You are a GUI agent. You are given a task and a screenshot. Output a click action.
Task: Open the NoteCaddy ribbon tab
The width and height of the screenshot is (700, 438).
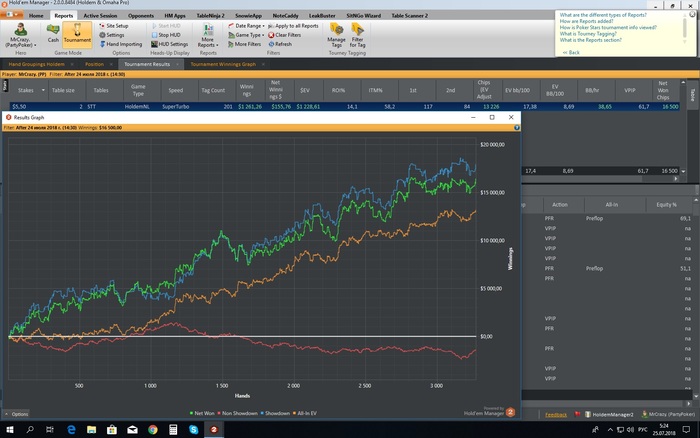coord(285,16)
